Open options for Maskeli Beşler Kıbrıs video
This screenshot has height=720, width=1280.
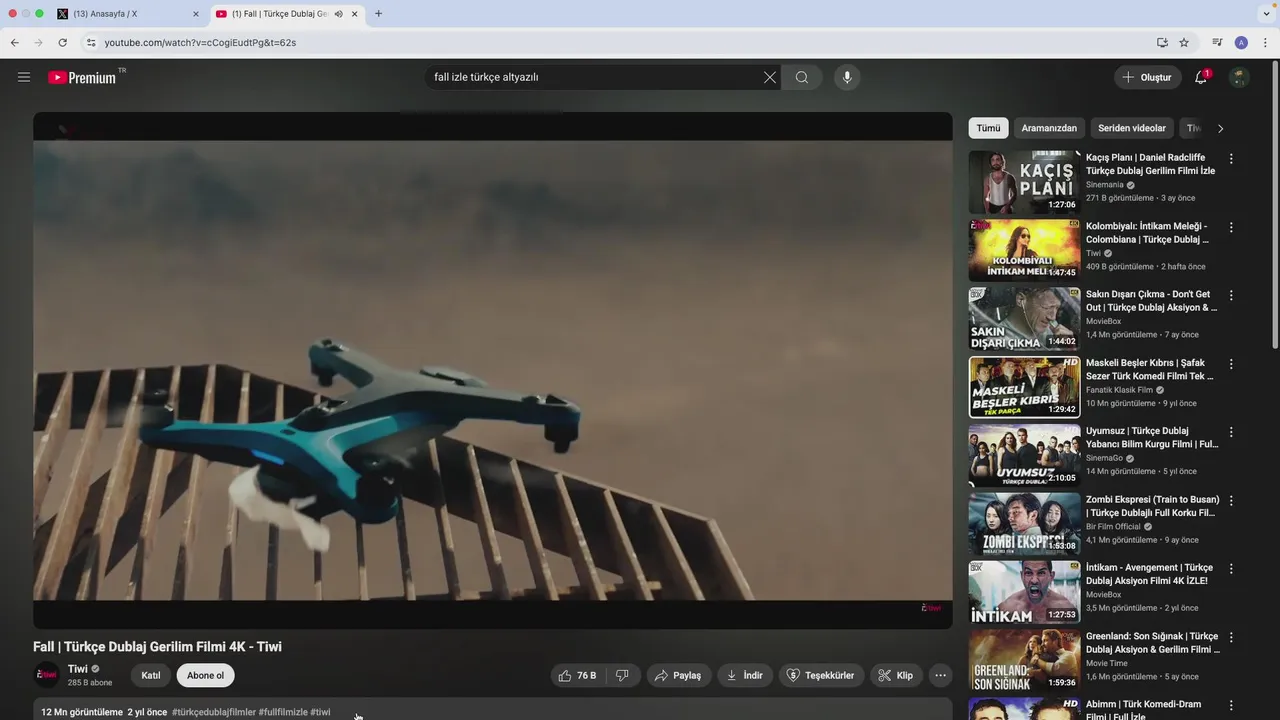point(1231,364)
